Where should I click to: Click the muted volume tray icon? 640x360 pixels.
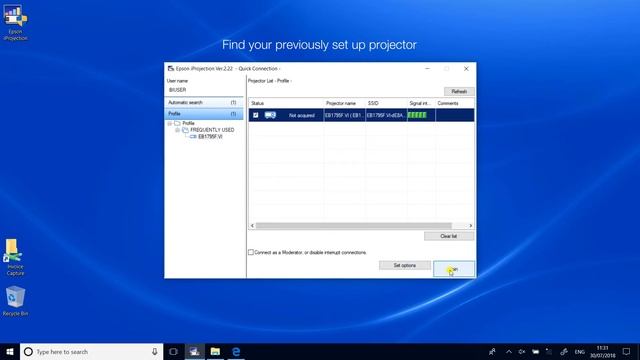tap(522, 351)
